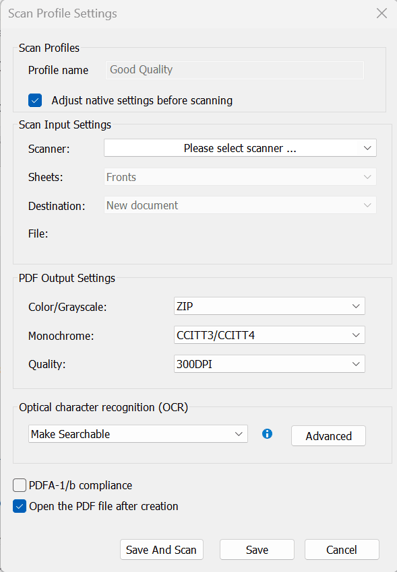Uncheck Open the PDF file after creation

20,506
